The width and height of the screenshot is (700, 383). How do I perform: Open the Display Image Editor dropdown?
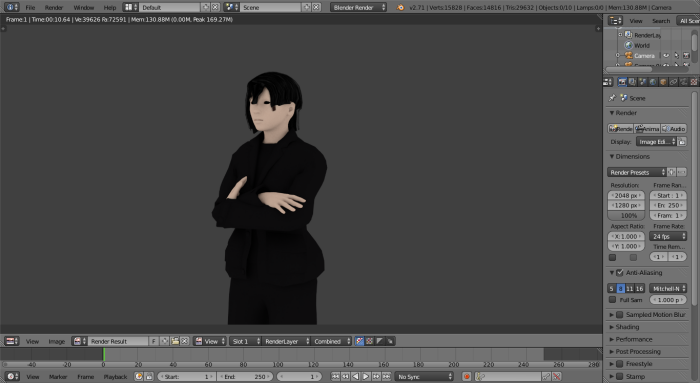(x=656, y=142)
